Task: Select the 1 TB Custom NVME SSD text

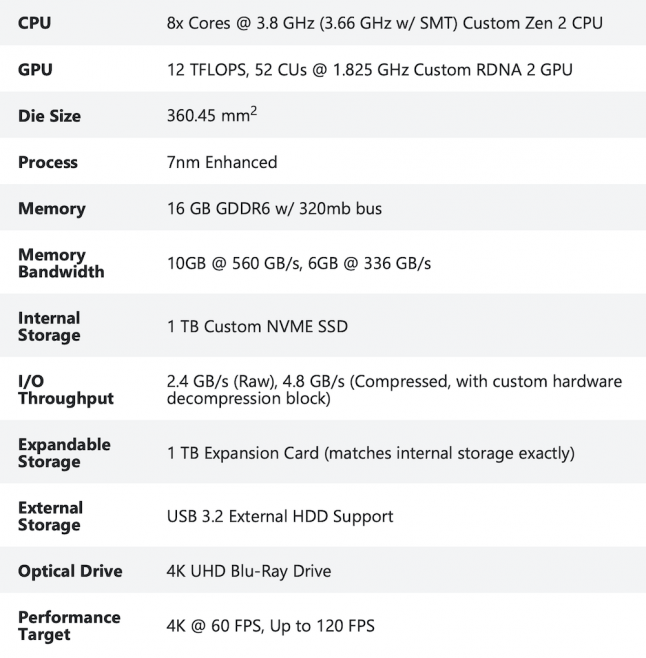Action: [257, 326]
